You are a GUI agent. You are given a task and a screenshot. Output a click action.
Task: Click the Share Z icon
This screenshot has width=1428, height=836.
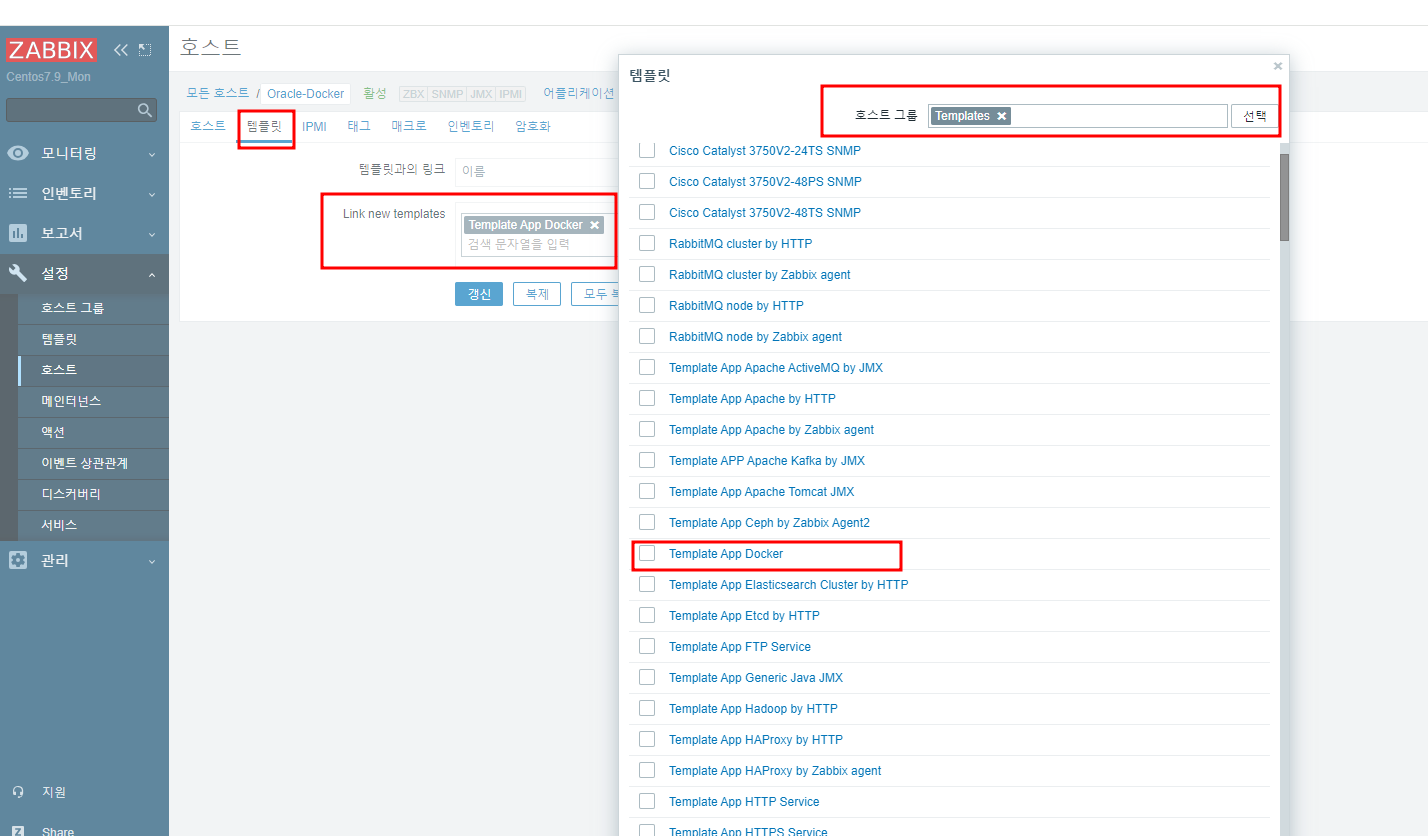point(18,830)
